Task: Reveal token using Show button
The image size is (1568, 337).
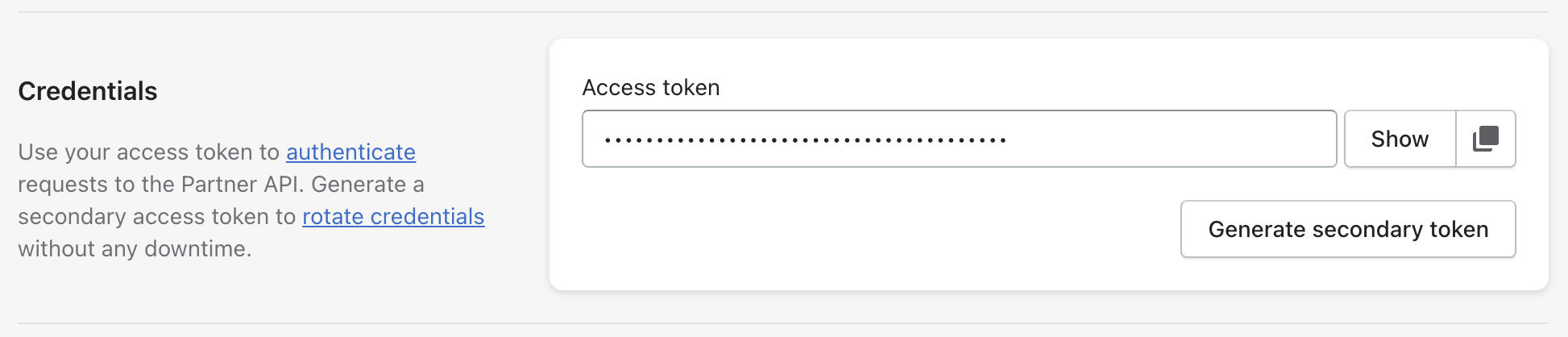Action: click(x=1400, y=139)
